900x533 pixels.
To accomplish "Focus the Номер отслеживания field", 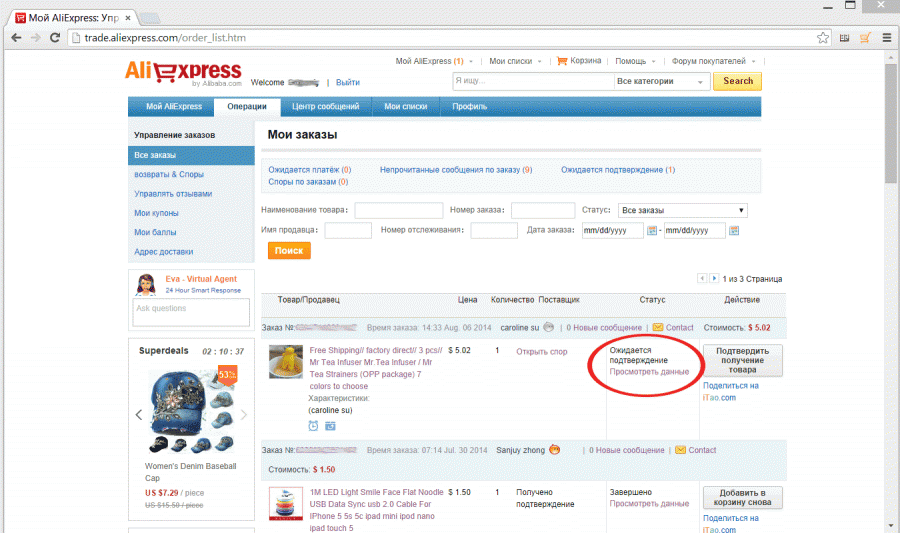I will (x=494, y=231).
